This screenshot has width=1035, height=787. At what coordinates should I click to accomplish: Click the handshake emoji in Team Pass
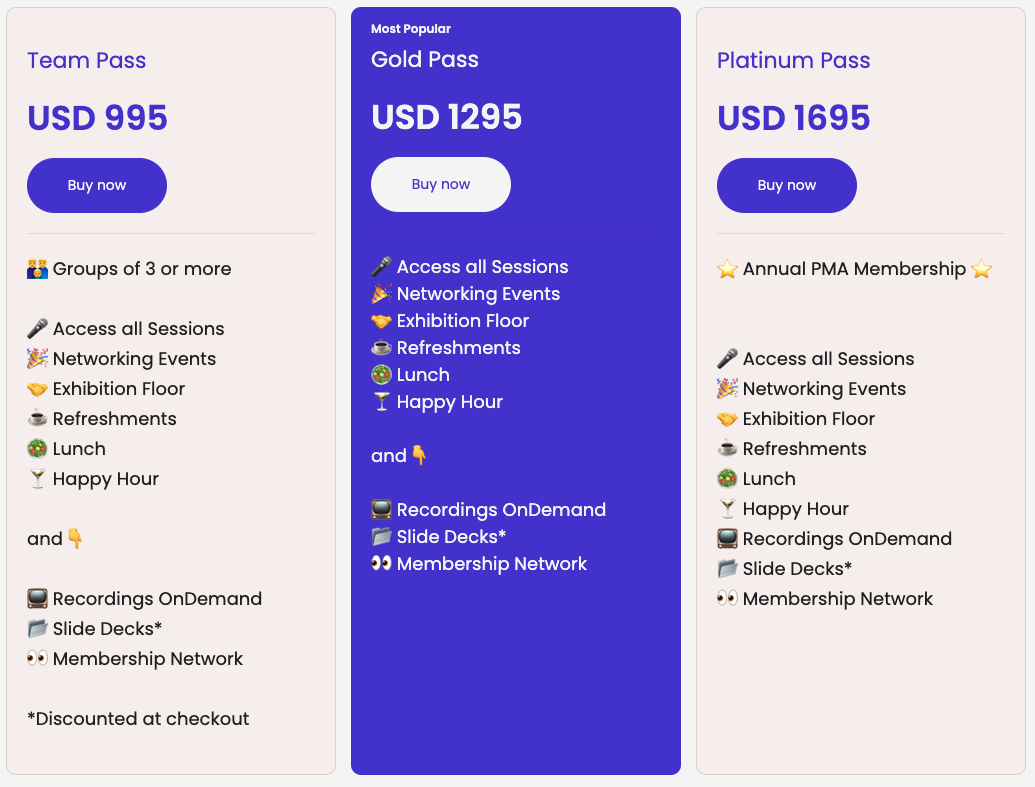coord(38,389)
